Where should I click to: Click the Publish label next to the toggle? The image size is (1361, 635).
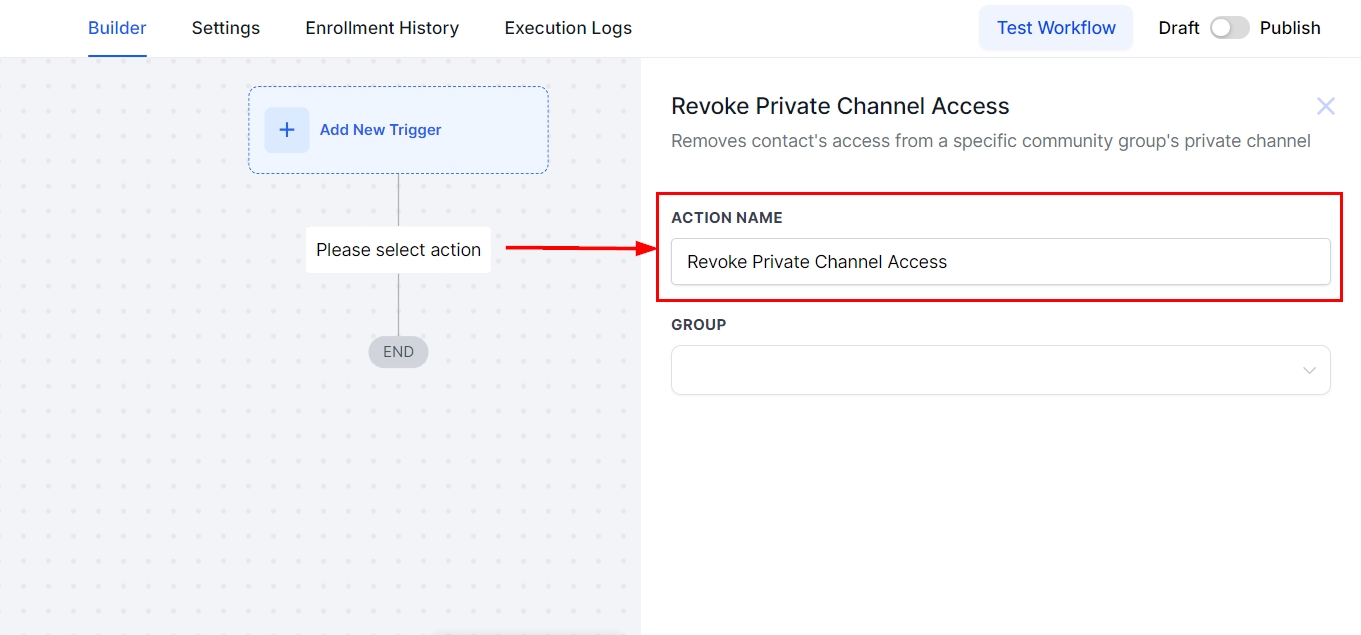(x=1290, y=28)
